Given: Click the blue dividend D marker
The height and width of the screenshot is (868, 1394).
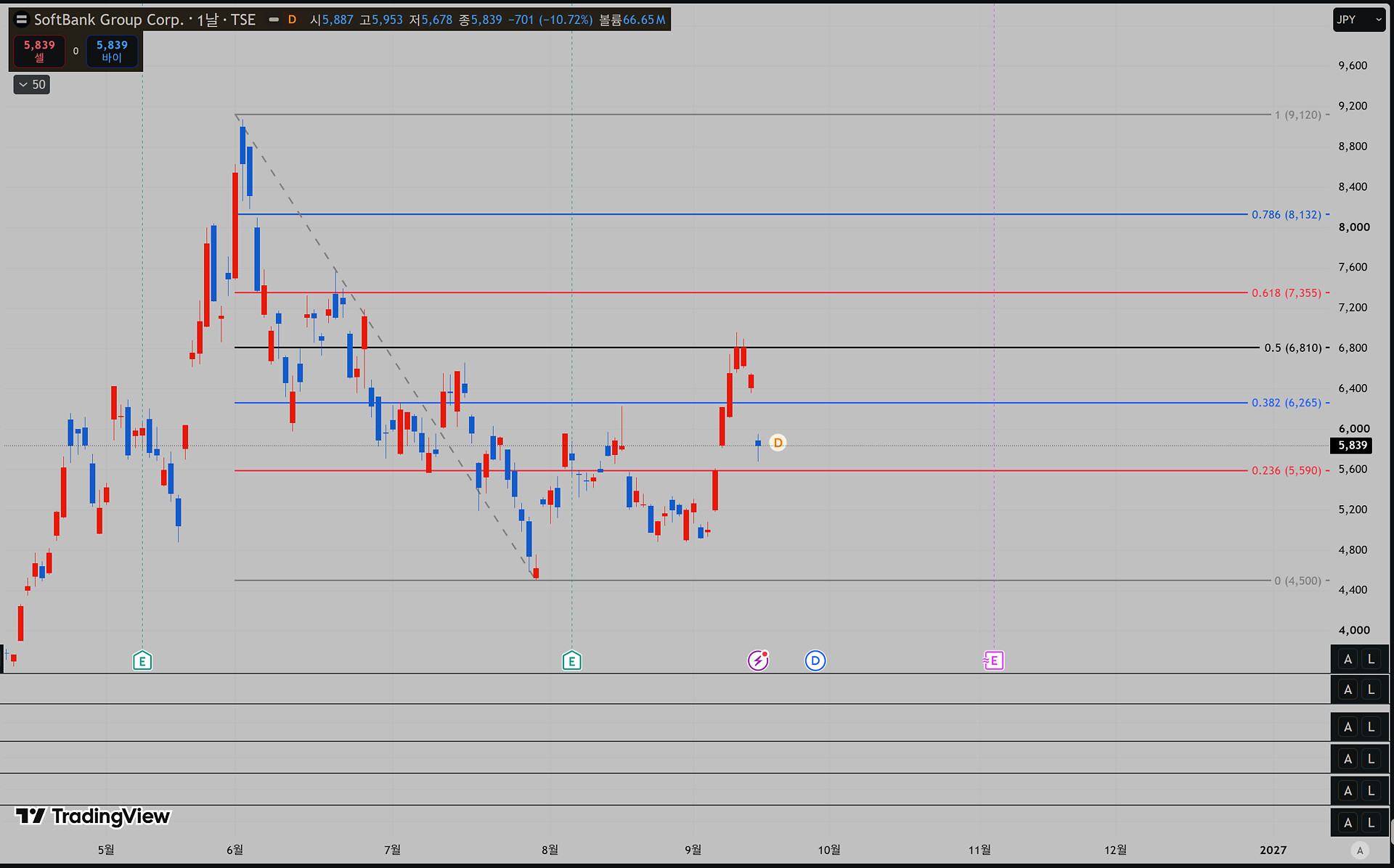Looking at the screenshot, I should tap(815, 660).
